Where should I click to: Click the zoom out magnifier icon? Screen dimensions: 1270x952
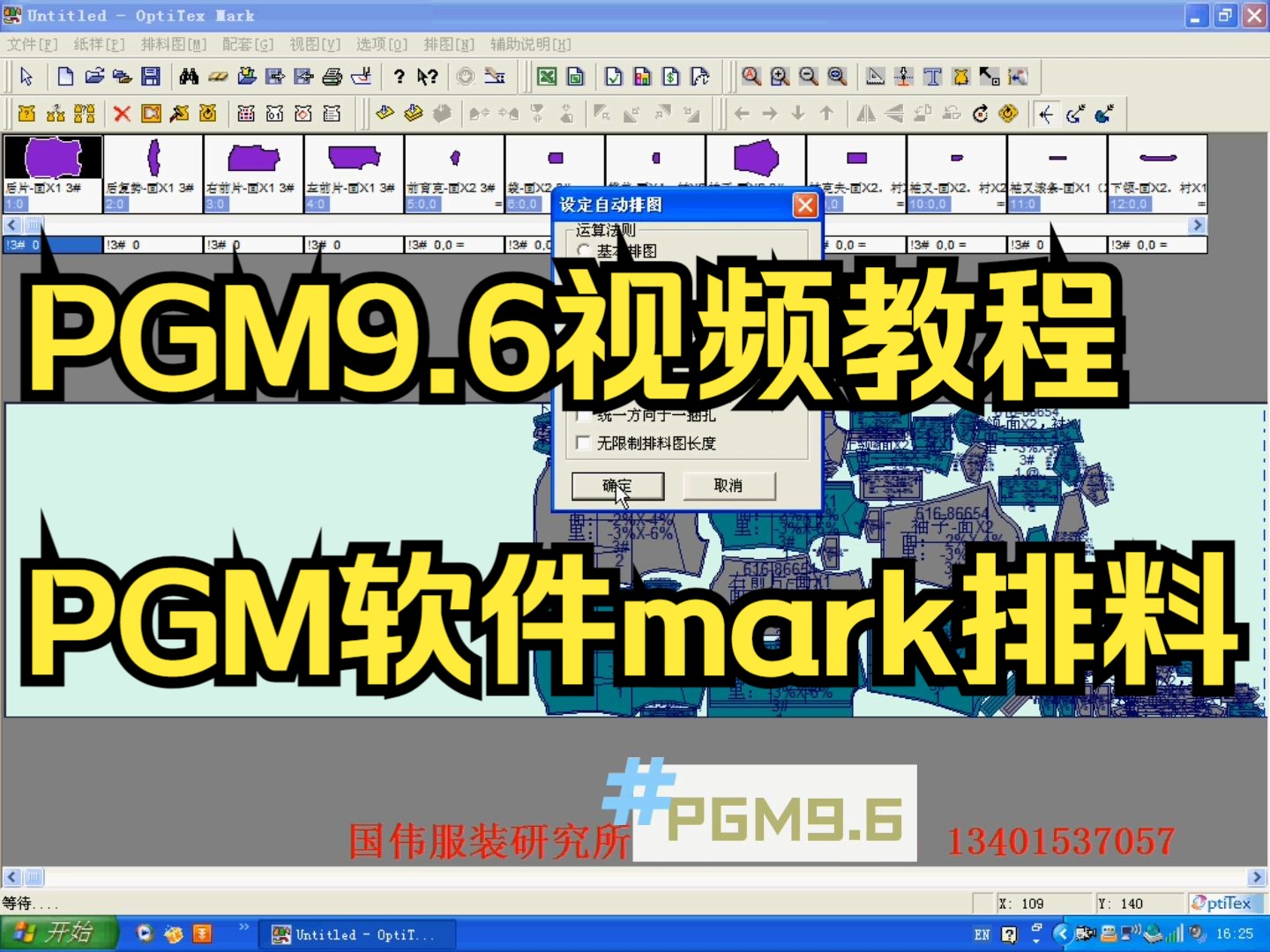pos(808,77)
